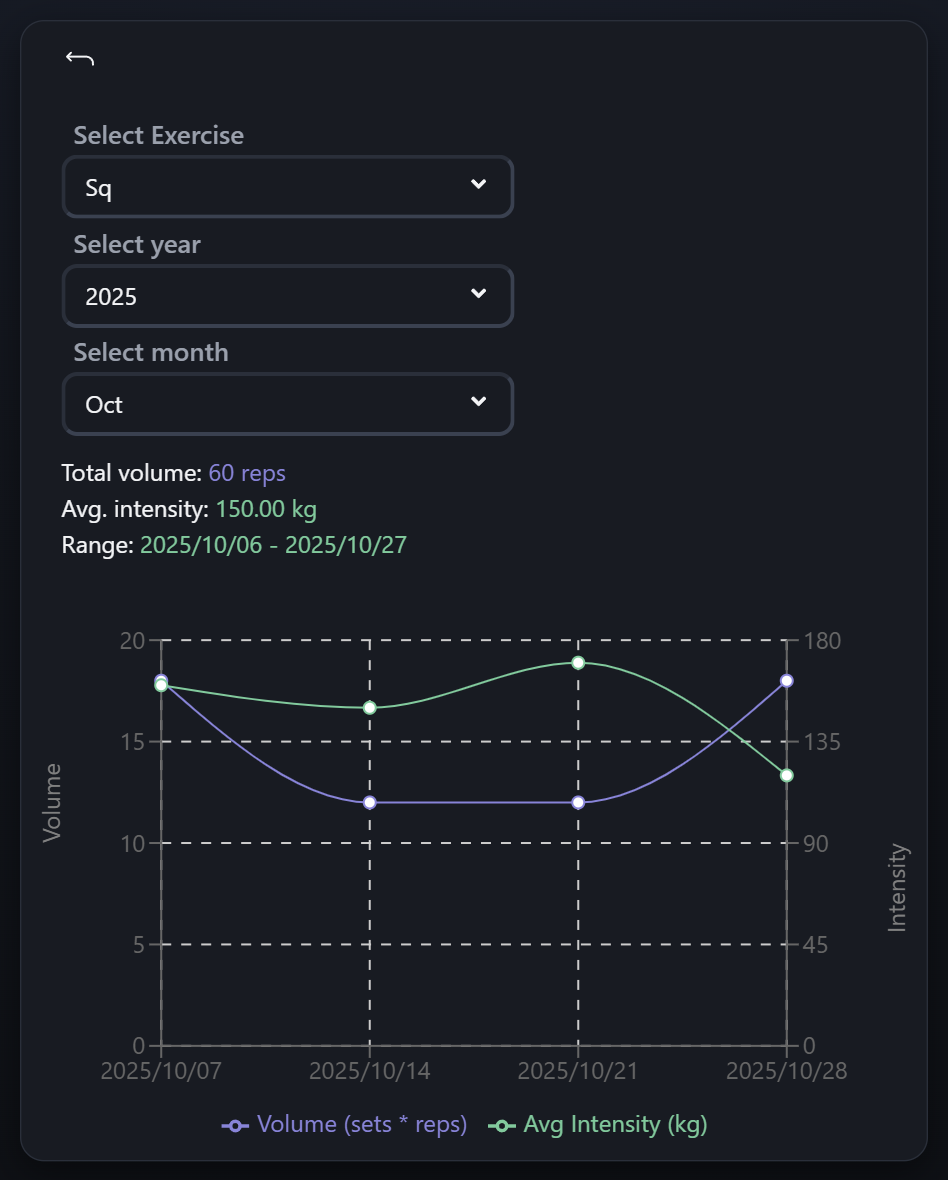Click the 135 tick on the intensity axis
The height and width of the screenshot is (1180, 948).
coord(822,742)
